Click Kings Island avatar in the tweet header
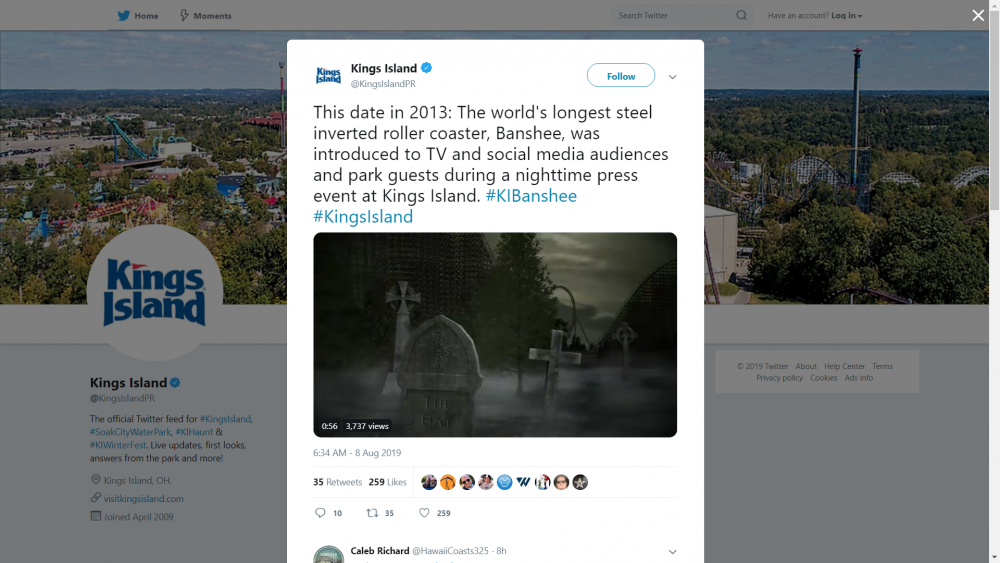The image size is (1000, 563). tap(328, 75)
